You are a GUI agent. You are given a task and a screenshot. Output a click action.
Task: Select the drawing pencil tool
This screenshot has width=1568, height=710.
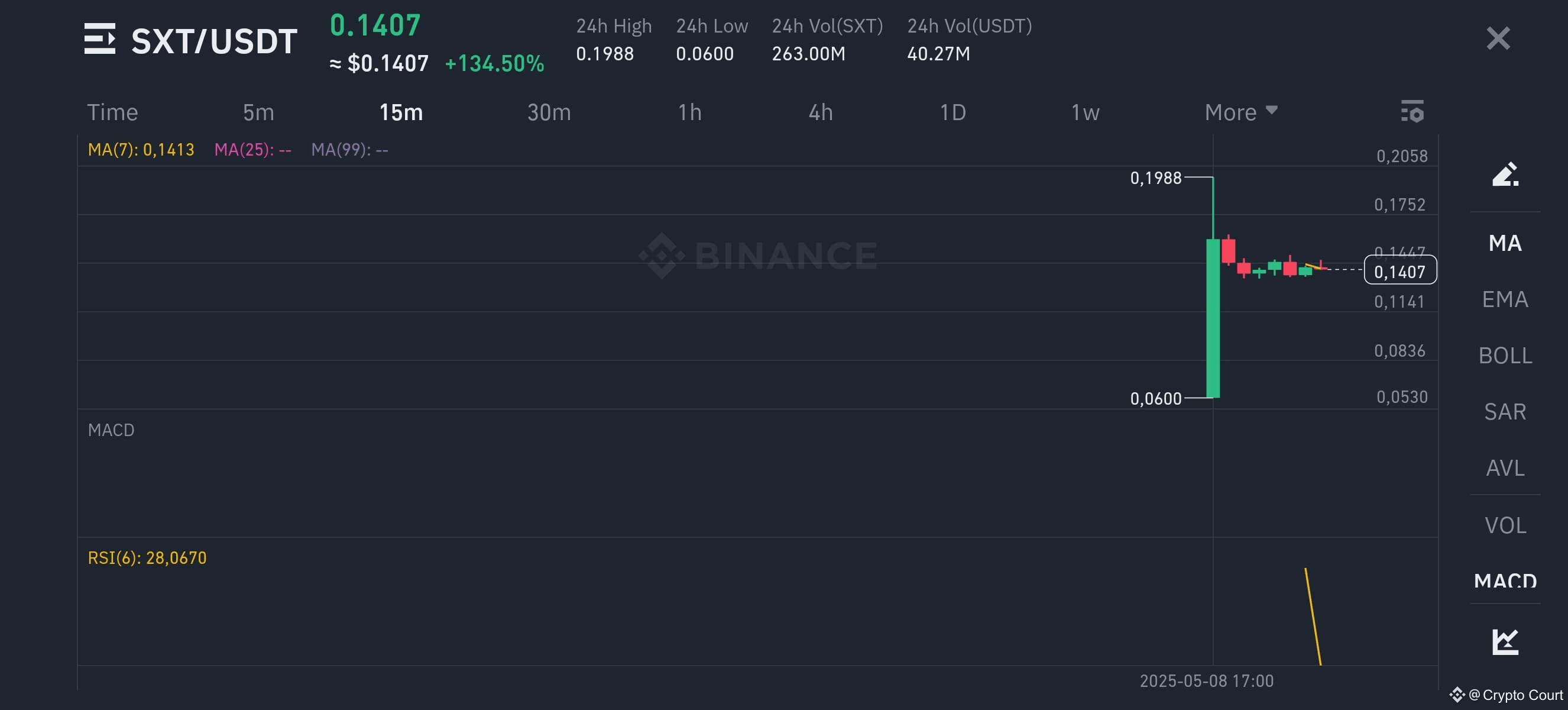pyautogui.click(x=1505, y=174)
